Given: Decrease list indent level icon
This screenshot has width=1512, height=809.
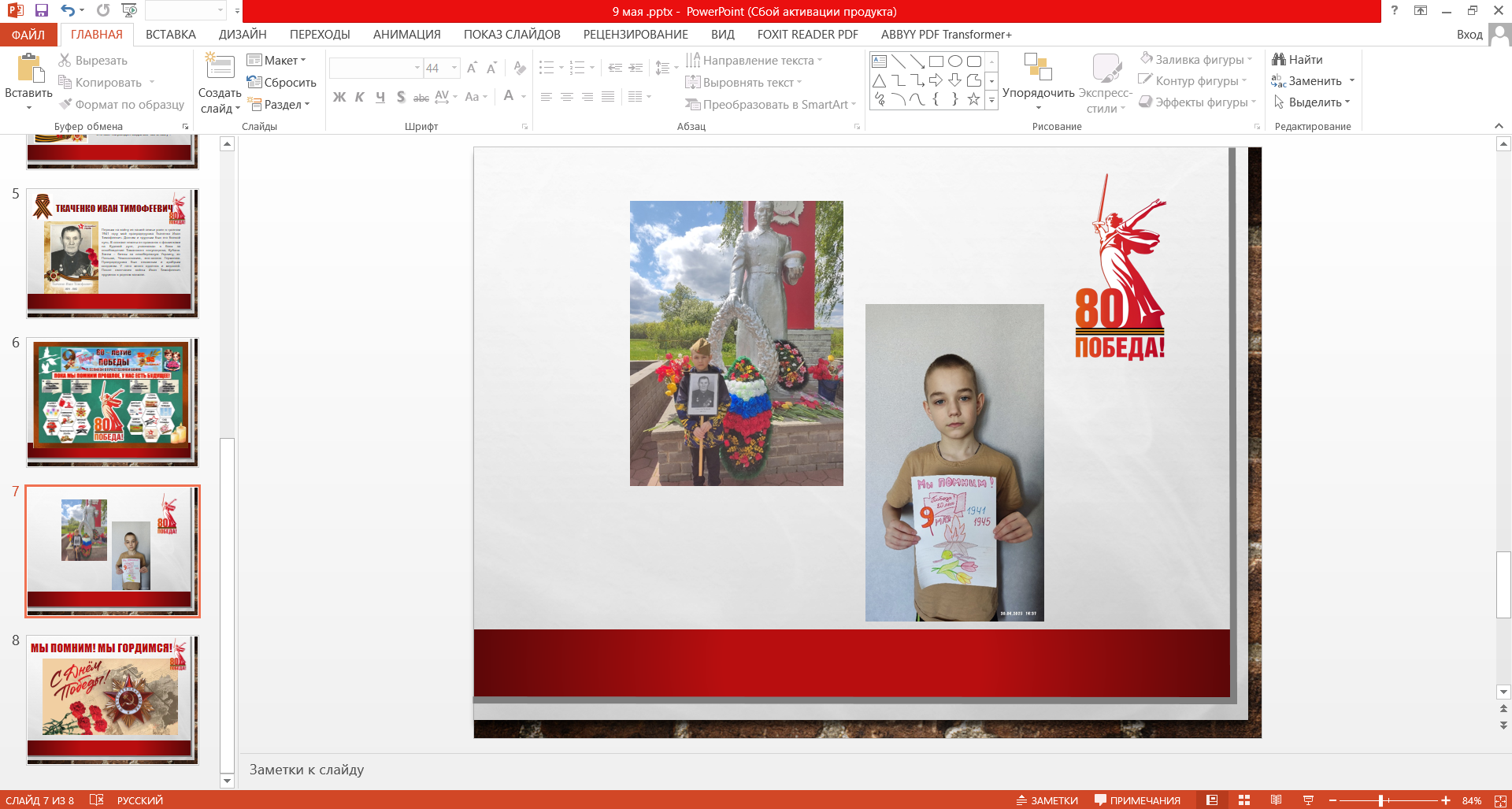Looking at the screenshot, I should click(615, 68).
